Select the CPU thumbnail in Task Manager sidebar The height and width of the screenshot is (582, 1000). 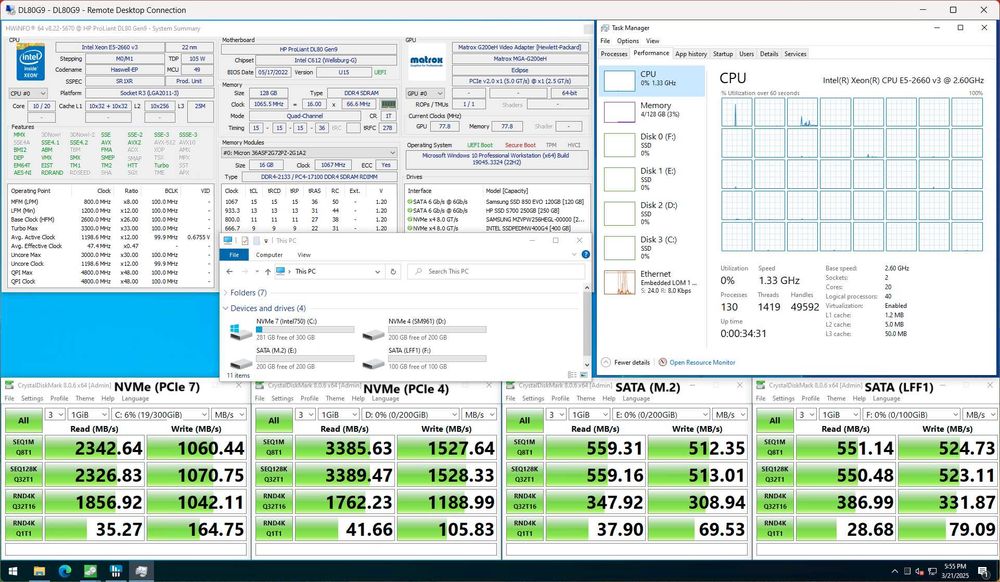click(619, 81)
